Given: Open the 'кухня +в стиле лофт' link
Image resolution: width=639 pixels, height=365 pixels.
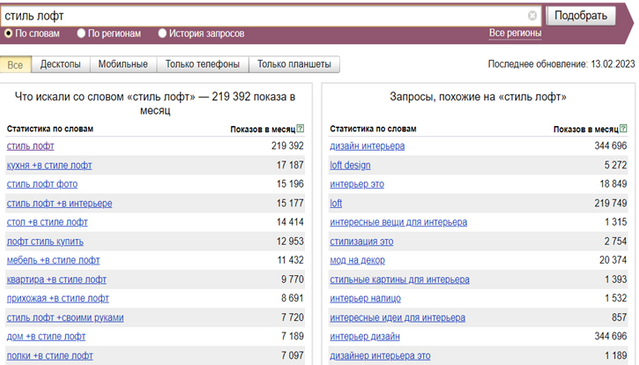Looking at the screenshot, I should pyautogui.click(x=49, y=165).
